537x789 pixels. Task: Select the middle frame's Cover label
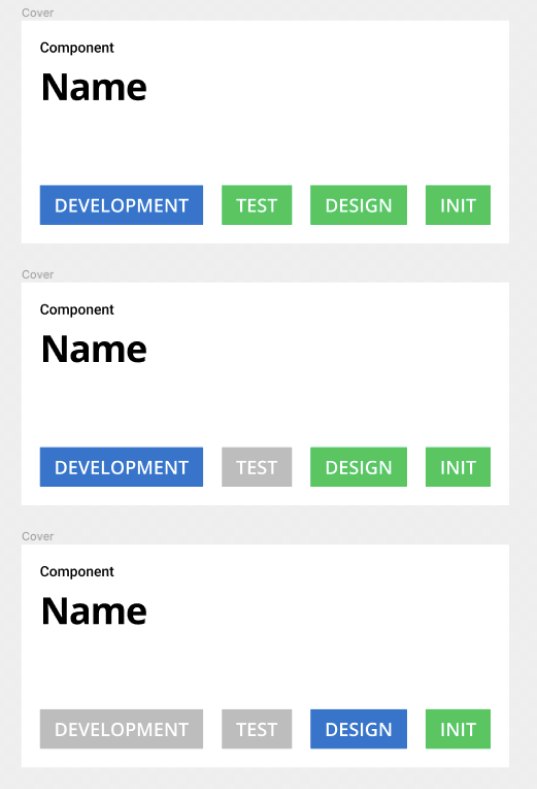click(x=38, y=274)
